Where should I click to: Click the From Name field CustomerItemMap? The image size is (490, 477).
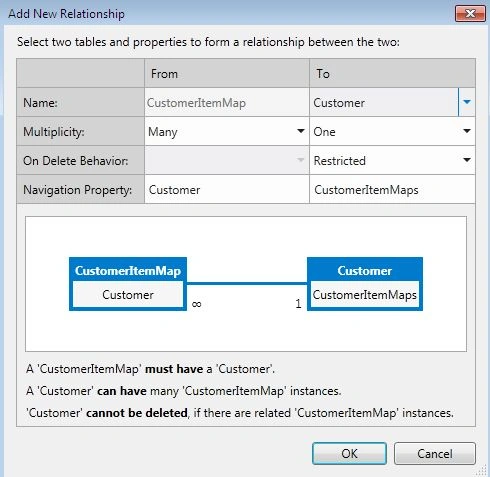[x=227, y=103]
